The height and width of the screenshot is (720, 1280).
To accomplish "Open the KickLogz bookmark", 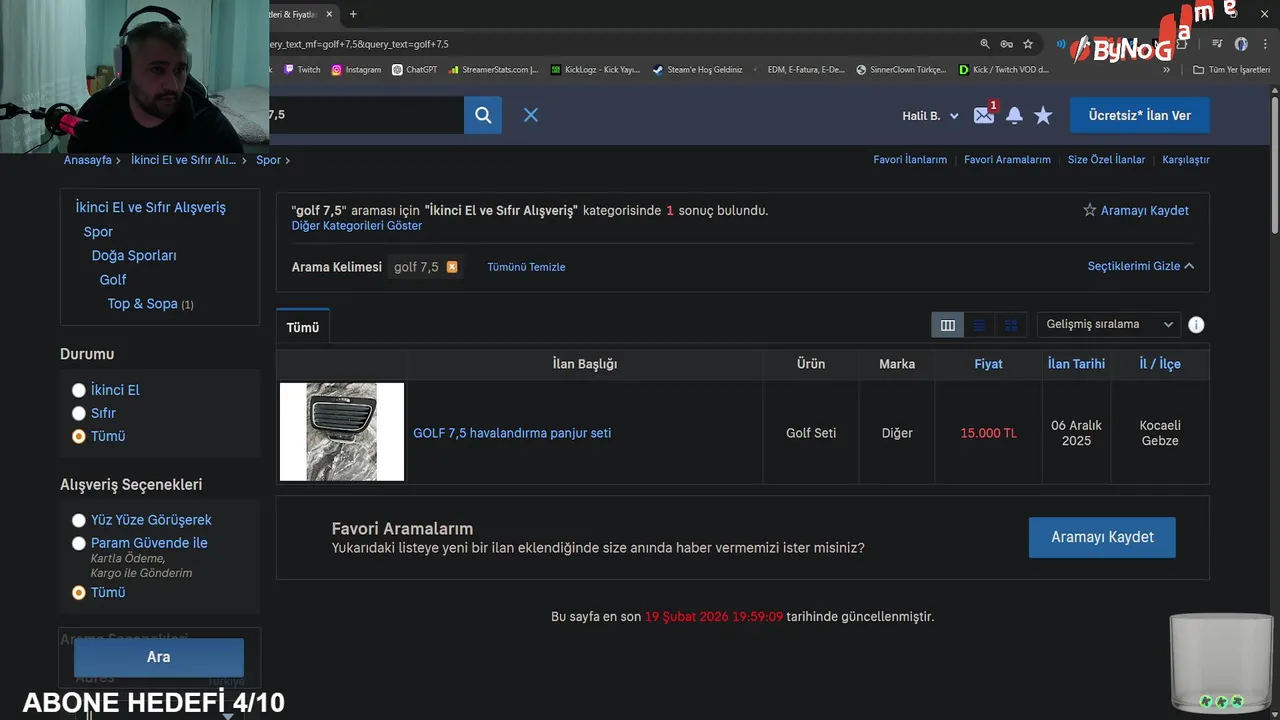I will coord(595,70).
